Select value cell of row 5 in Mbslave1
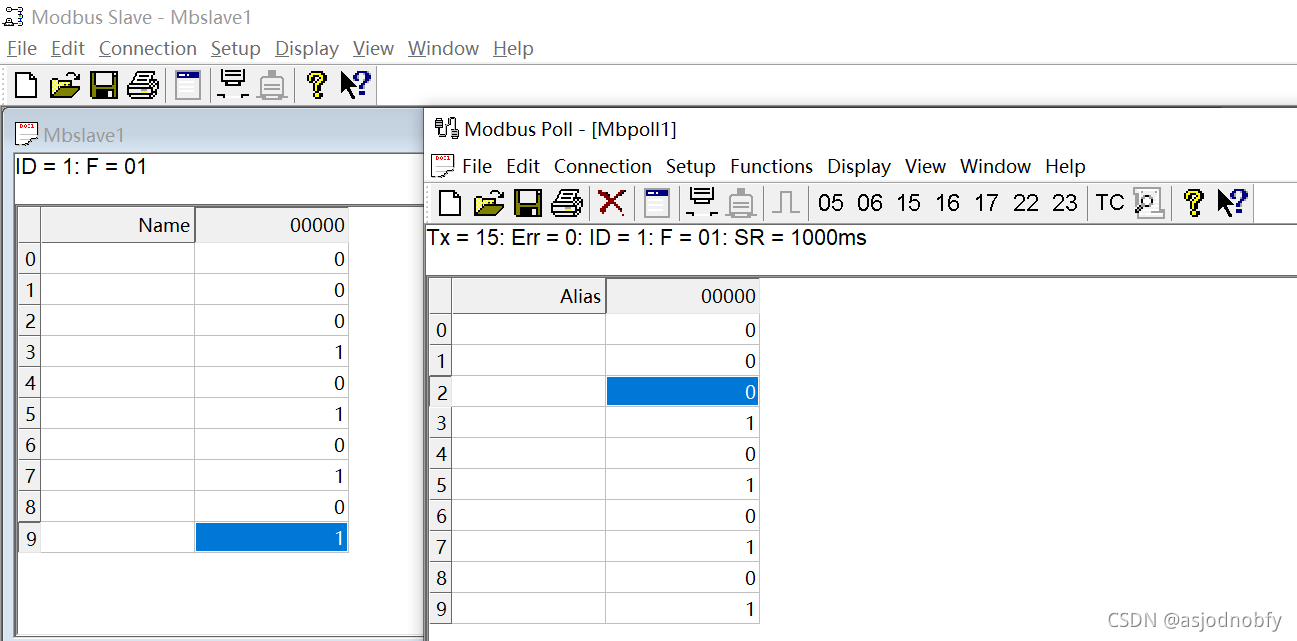 coord(272,414)
